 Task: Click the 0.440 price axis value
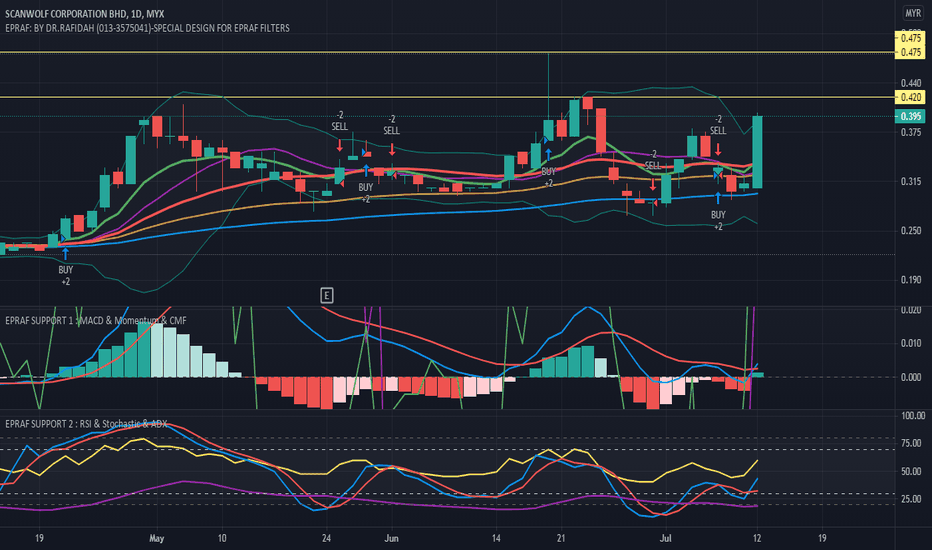(910, 83)
